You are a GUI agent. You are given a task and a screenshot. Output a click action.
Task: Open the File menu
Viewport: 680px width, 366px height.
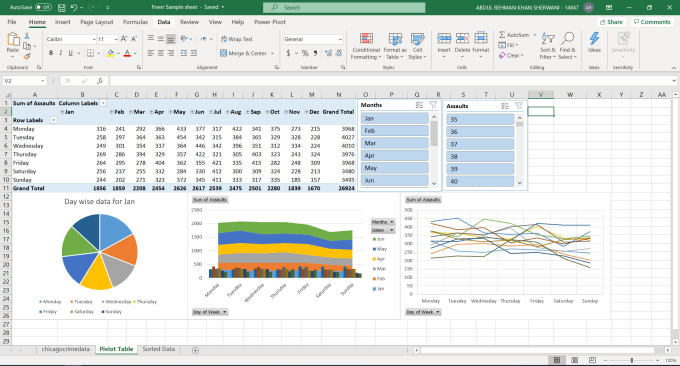point(12,22)
